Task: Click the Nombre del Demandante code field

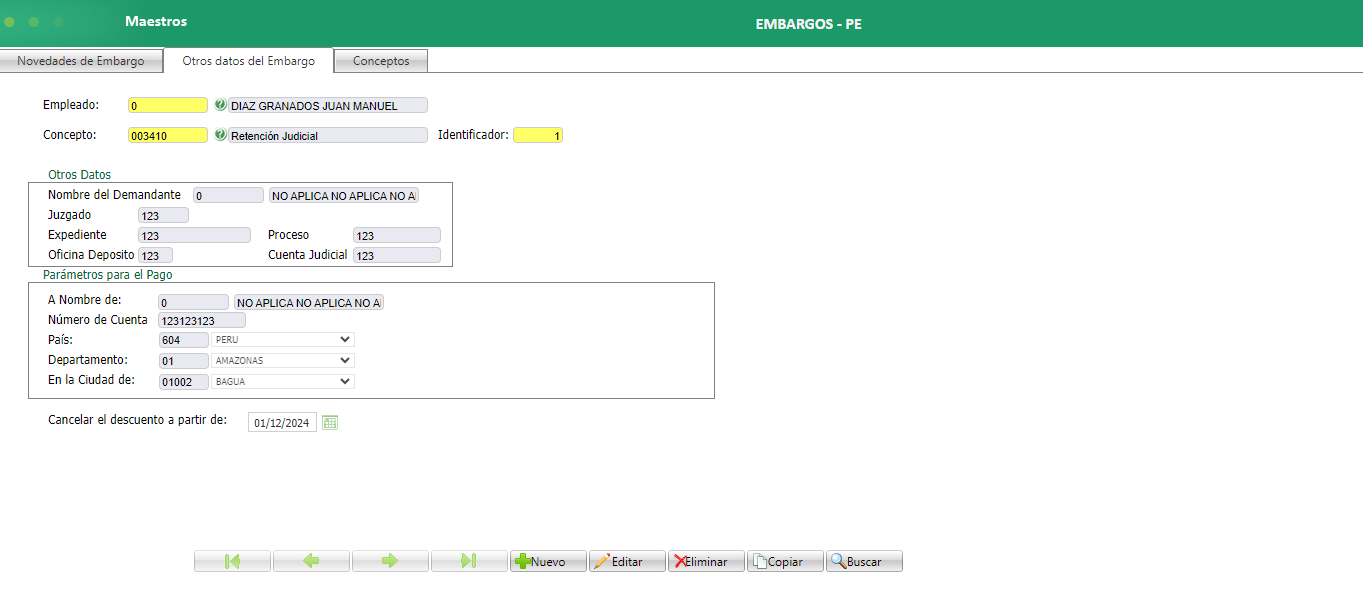Action: tap(229, 196)
